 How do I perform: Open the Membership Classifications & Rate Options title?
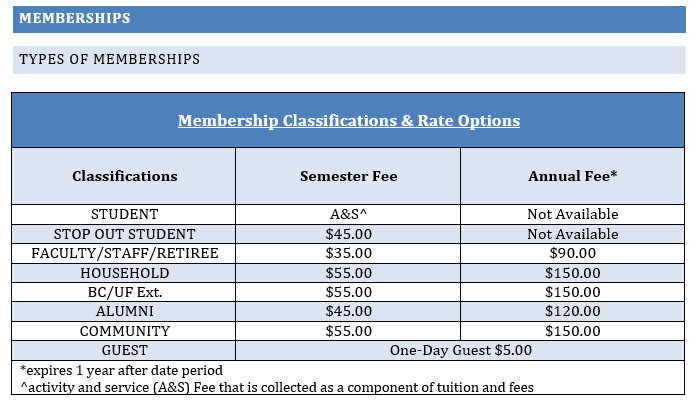349,121
